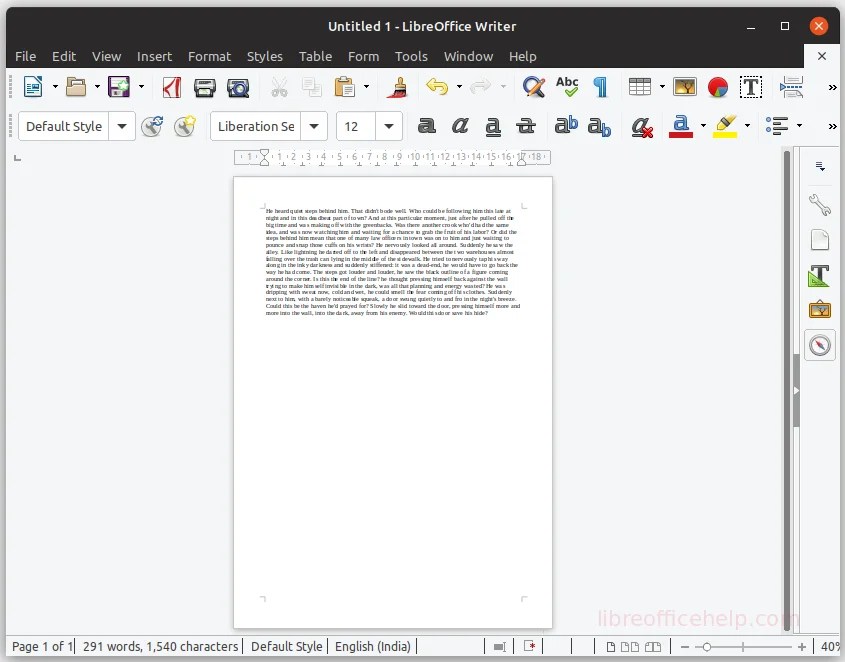The image size is (845, 662).
Task: Click English (India) language in status bar
Action: [x=372, y=646]
